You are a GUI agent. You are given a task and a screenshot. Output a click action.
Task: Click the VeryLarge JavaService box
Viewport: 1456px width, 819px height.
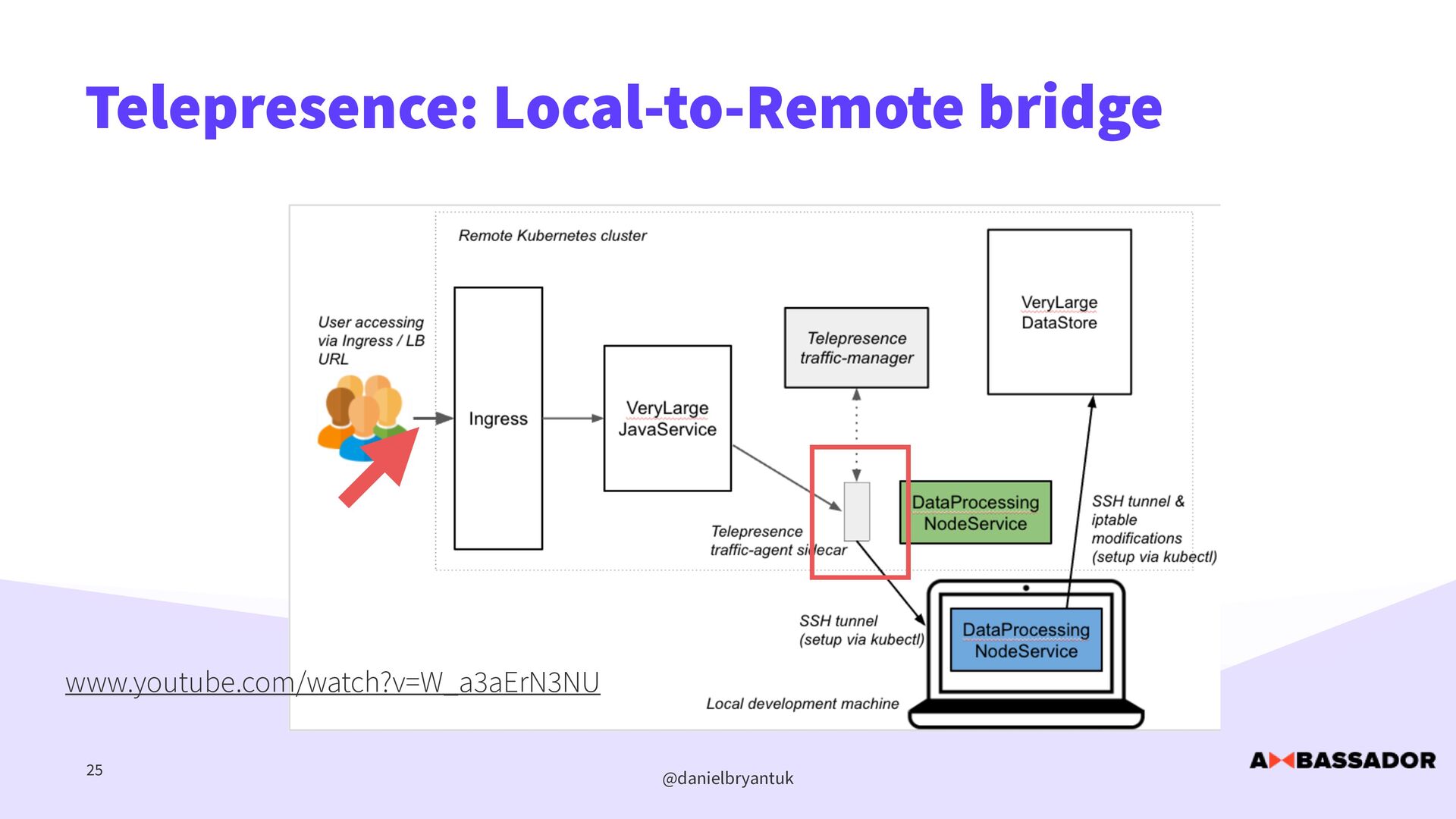pyautogui.click(x=667, y=418)
